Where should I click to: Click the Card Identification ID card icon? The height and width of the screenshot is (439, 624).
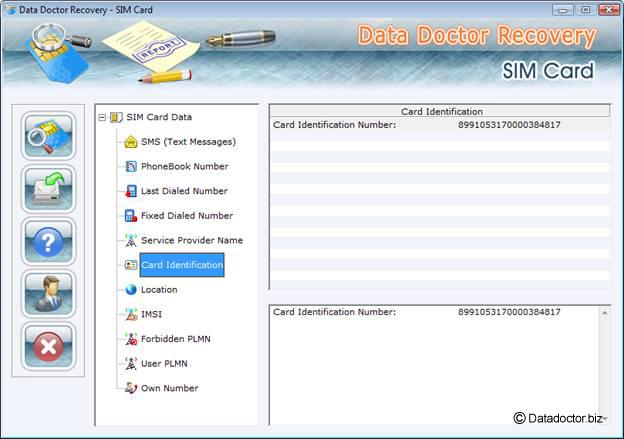point(131,265)
